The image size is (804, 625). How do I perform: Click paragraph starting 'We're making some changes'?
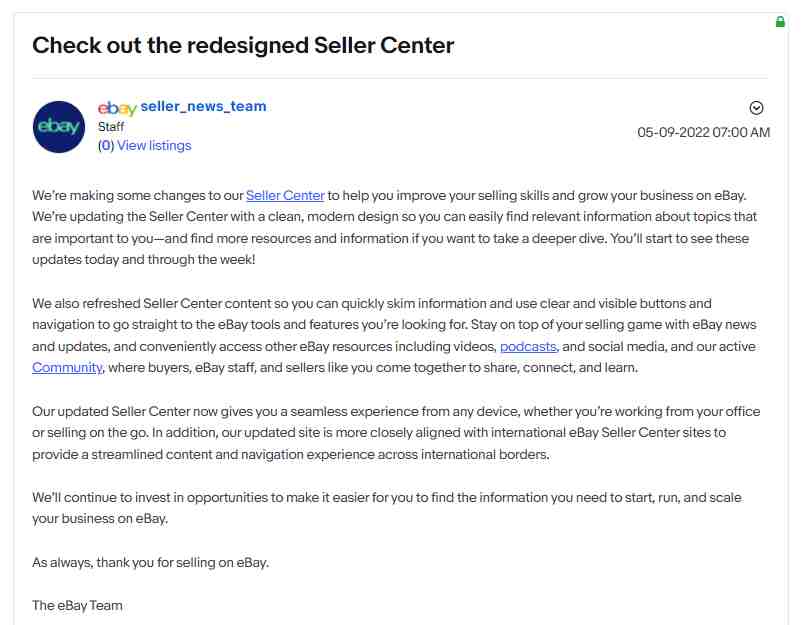pyautogui.click(x=396, y=228)
